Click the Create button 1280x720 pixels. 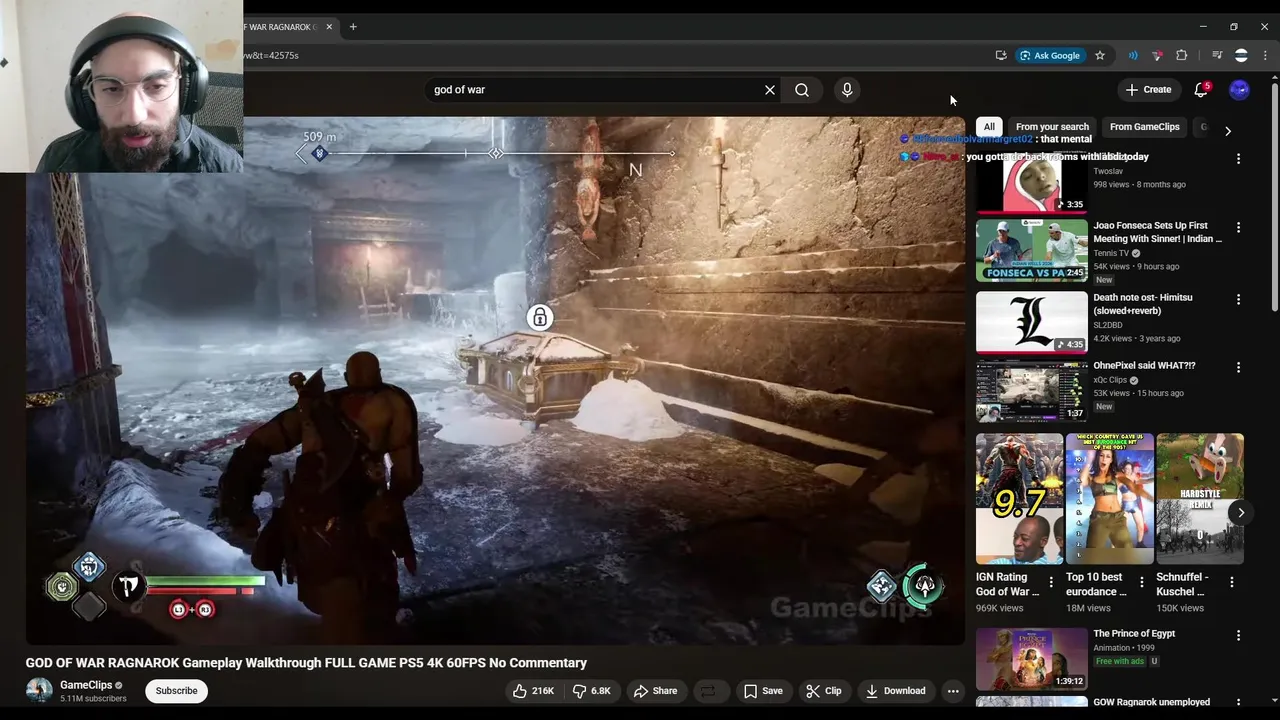pos(1148,90)
